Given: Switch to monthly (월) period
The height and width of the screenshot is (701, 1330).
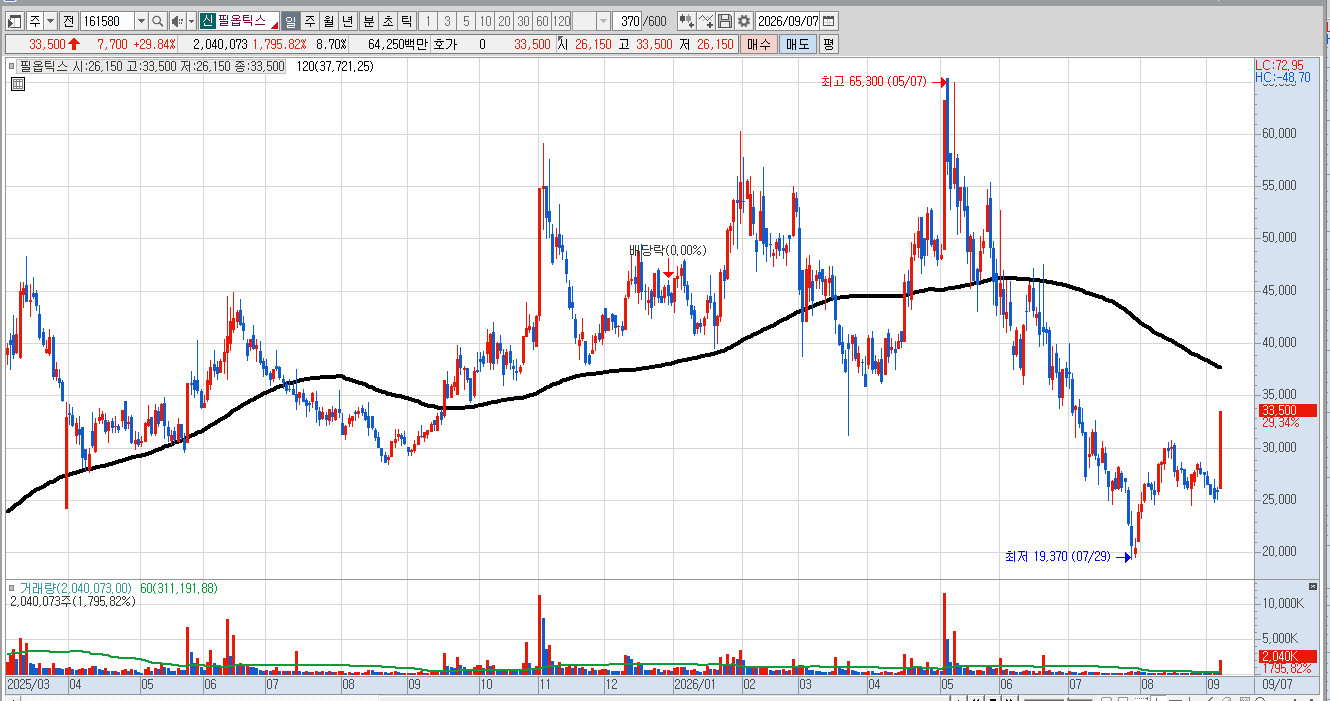Looking at the screenshot, I should [329, 21].
